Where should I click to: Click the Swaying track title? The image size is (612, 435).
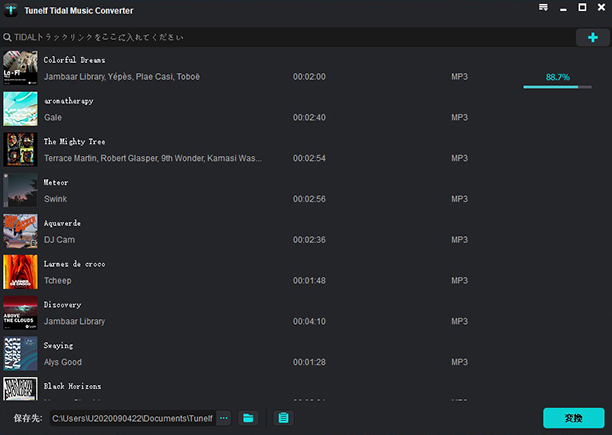coord(58,346)
